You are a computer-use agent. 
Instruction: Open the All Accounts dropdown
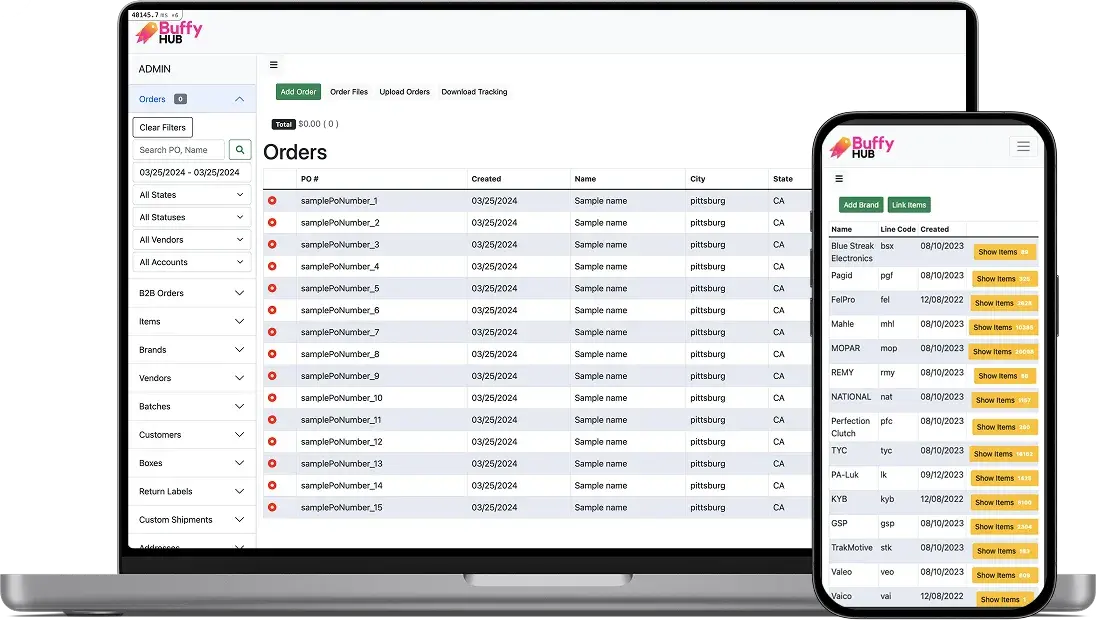192,262
